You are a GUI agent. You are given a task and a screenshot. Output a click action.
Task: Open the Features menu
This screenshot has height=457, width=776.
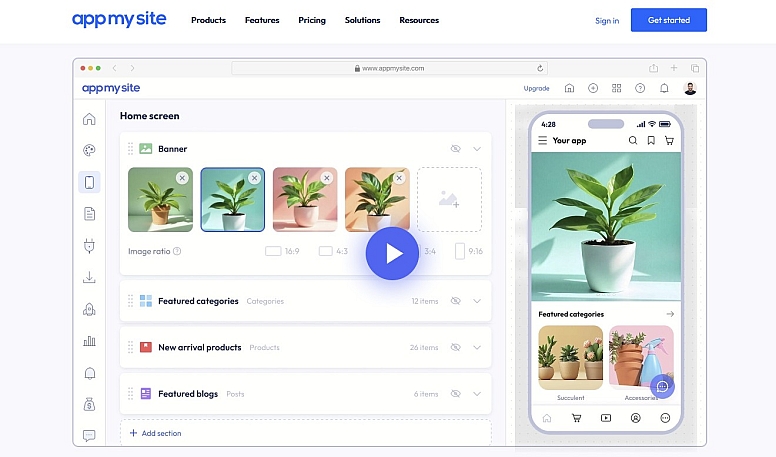tap(262, 20)
